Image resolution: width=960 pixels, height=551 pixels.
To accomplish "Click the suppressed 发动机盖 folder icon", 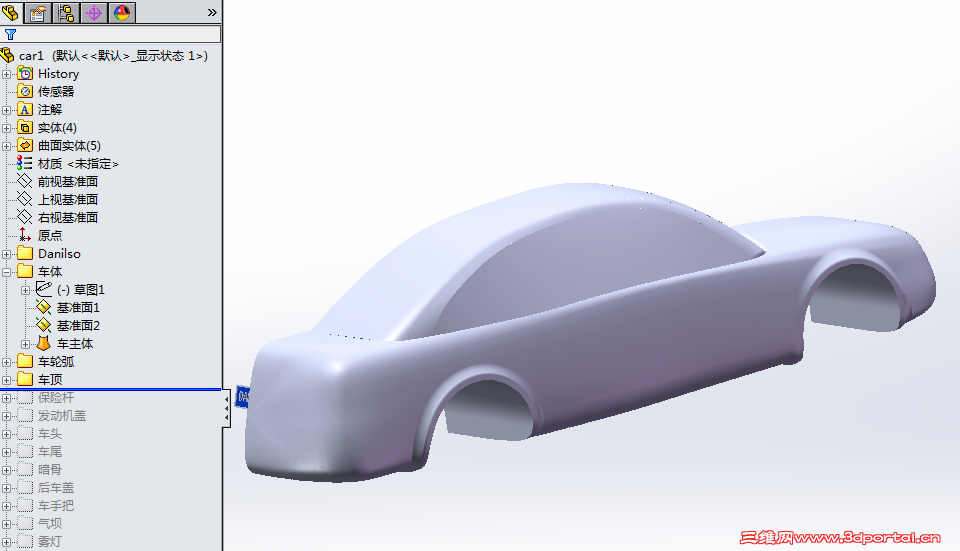I will tap(25, 415).
